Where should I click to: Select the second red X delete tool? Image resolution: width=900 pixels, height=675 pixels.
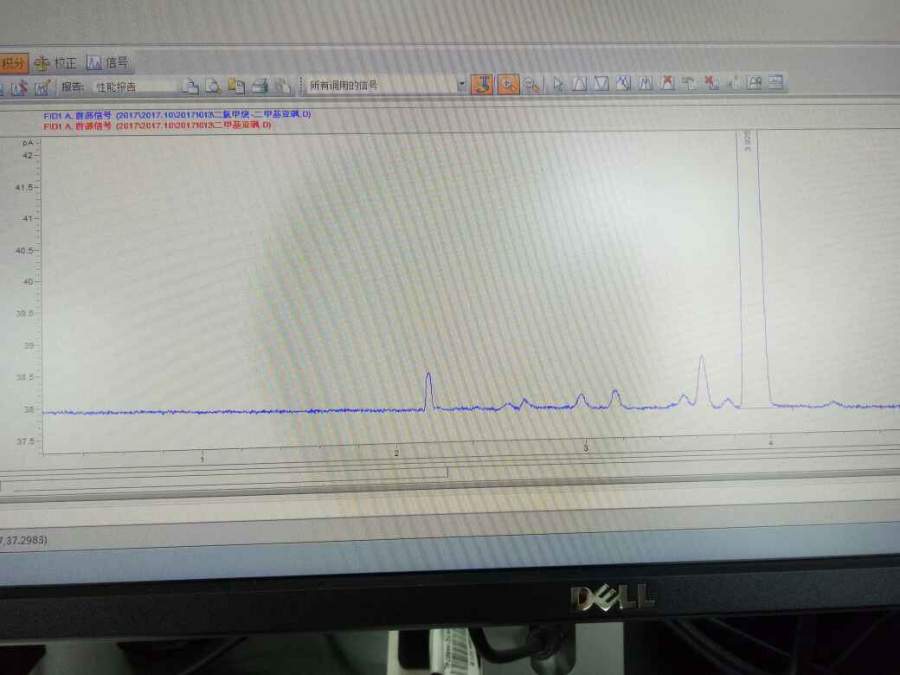tap(711, 83)
